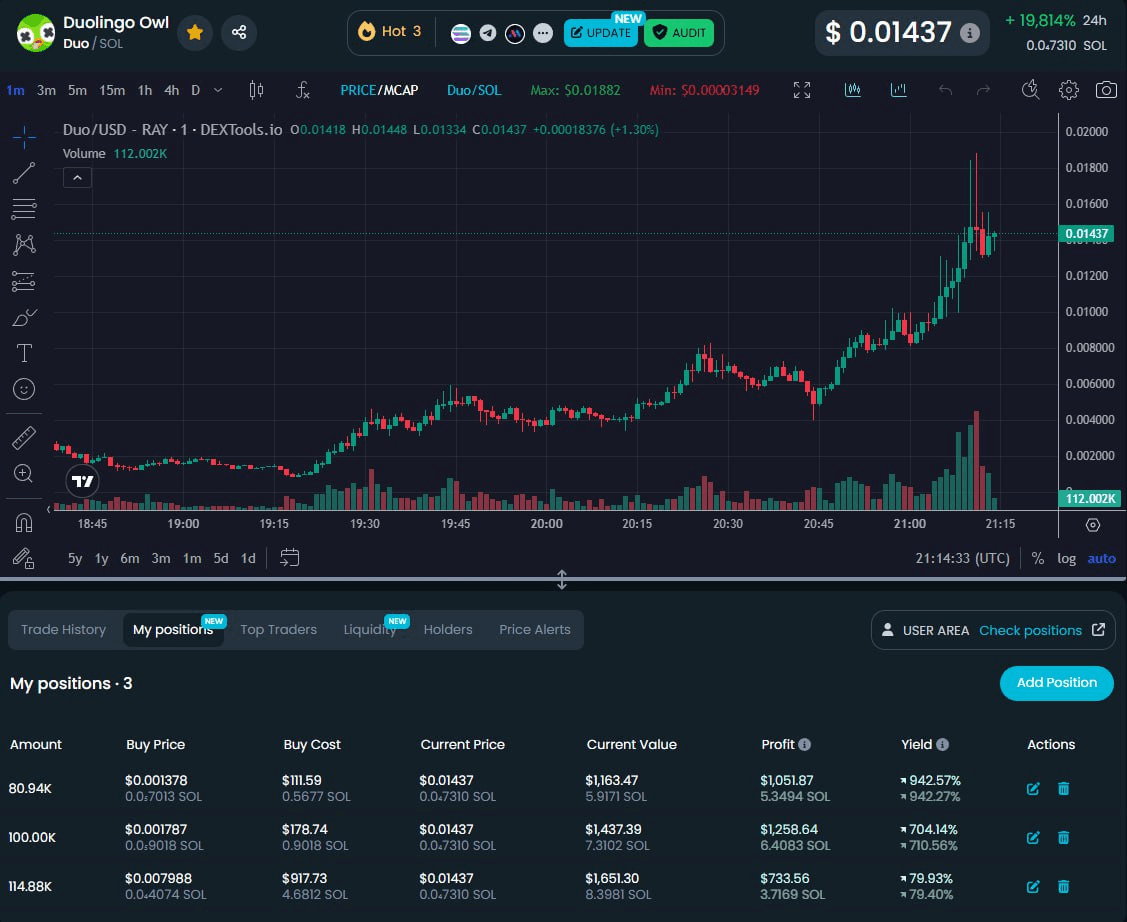
Task: Switch to the Top Traders tab
Action: point(279,630)
